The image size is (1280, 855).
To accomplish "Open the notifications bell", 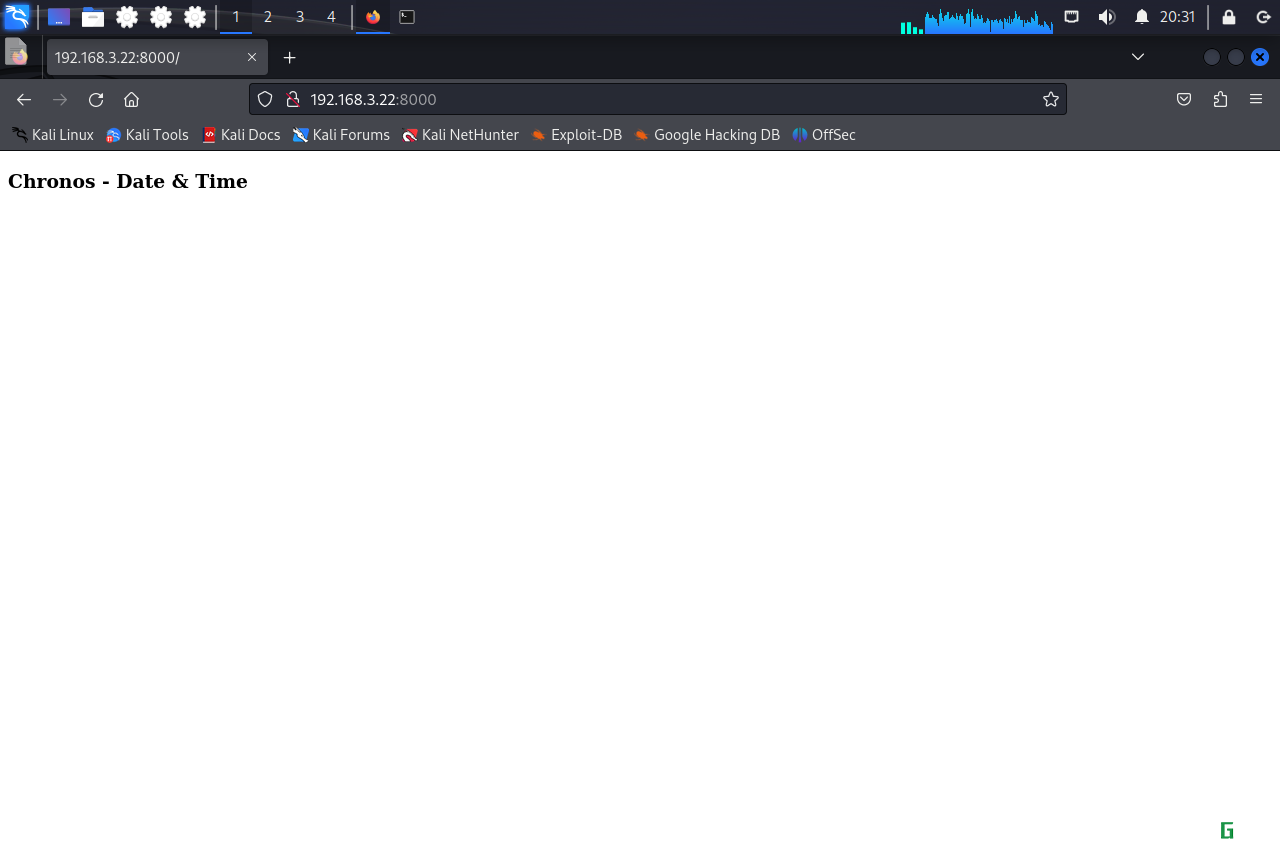I will click(1141, 17).
